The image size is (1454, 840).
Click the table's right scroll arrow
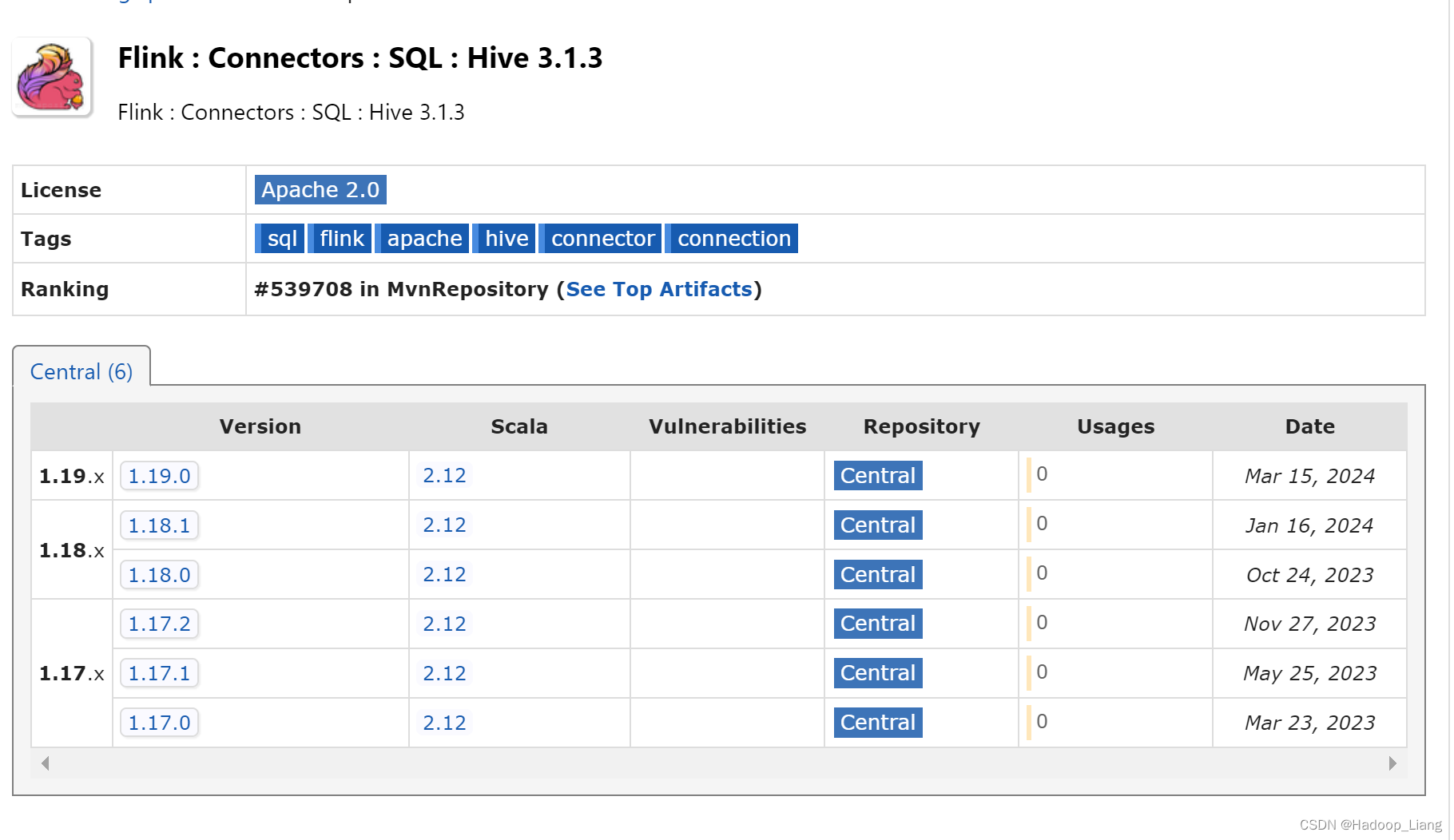1392,763
